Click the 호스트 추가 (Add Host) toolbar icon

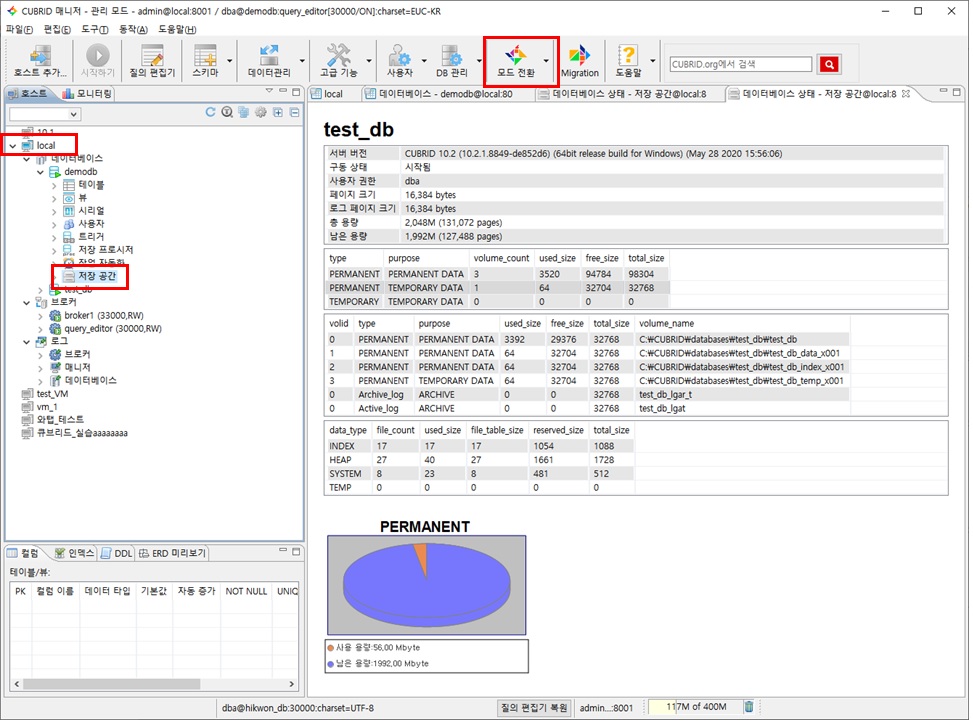40,61
